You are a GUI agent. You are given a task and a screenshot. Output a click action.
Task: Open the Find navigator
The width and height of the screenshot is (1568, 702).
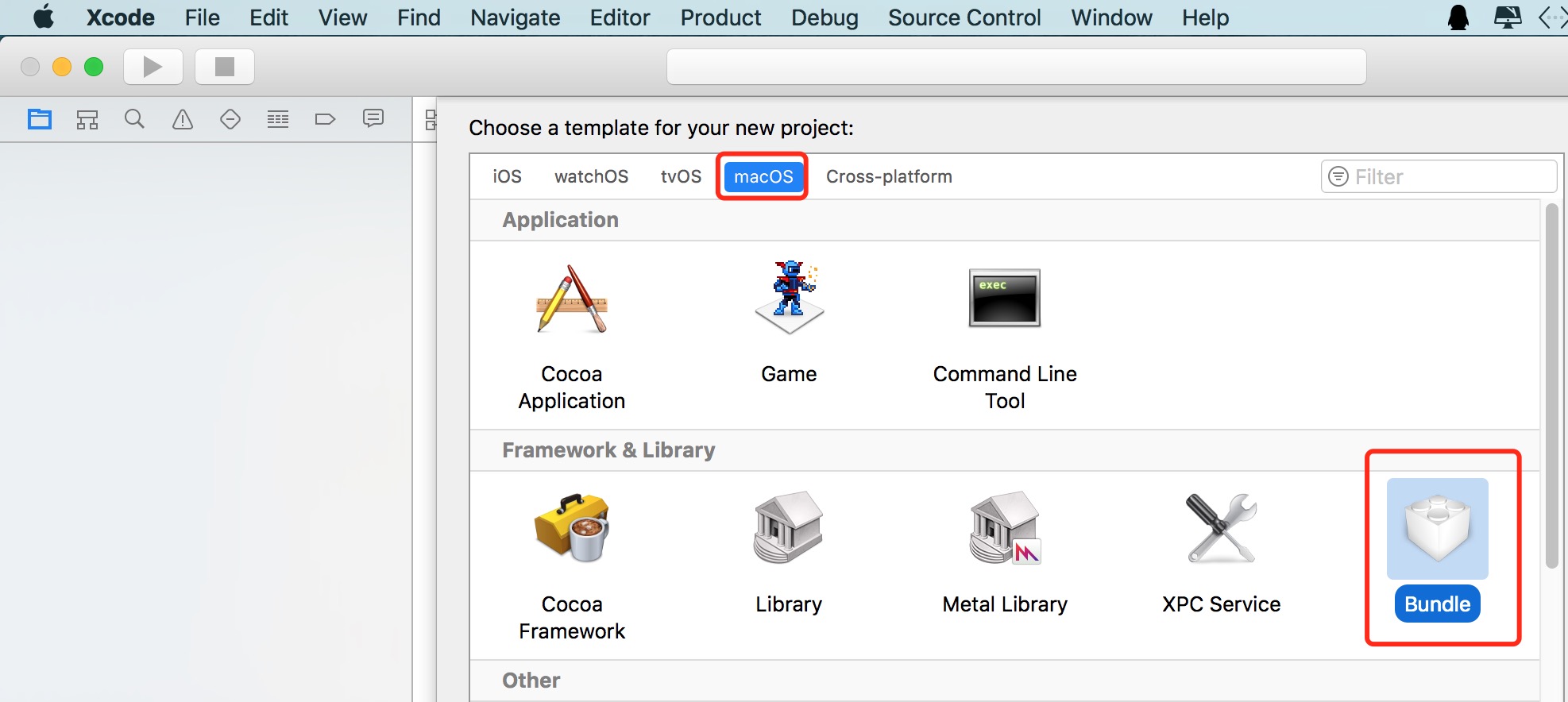pos(135,119)
